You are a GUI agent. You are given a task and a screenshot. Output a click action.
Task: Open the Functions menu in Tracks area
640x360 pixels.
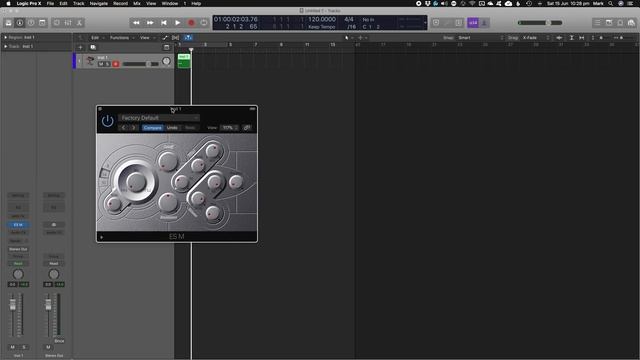tap(121, 38)
